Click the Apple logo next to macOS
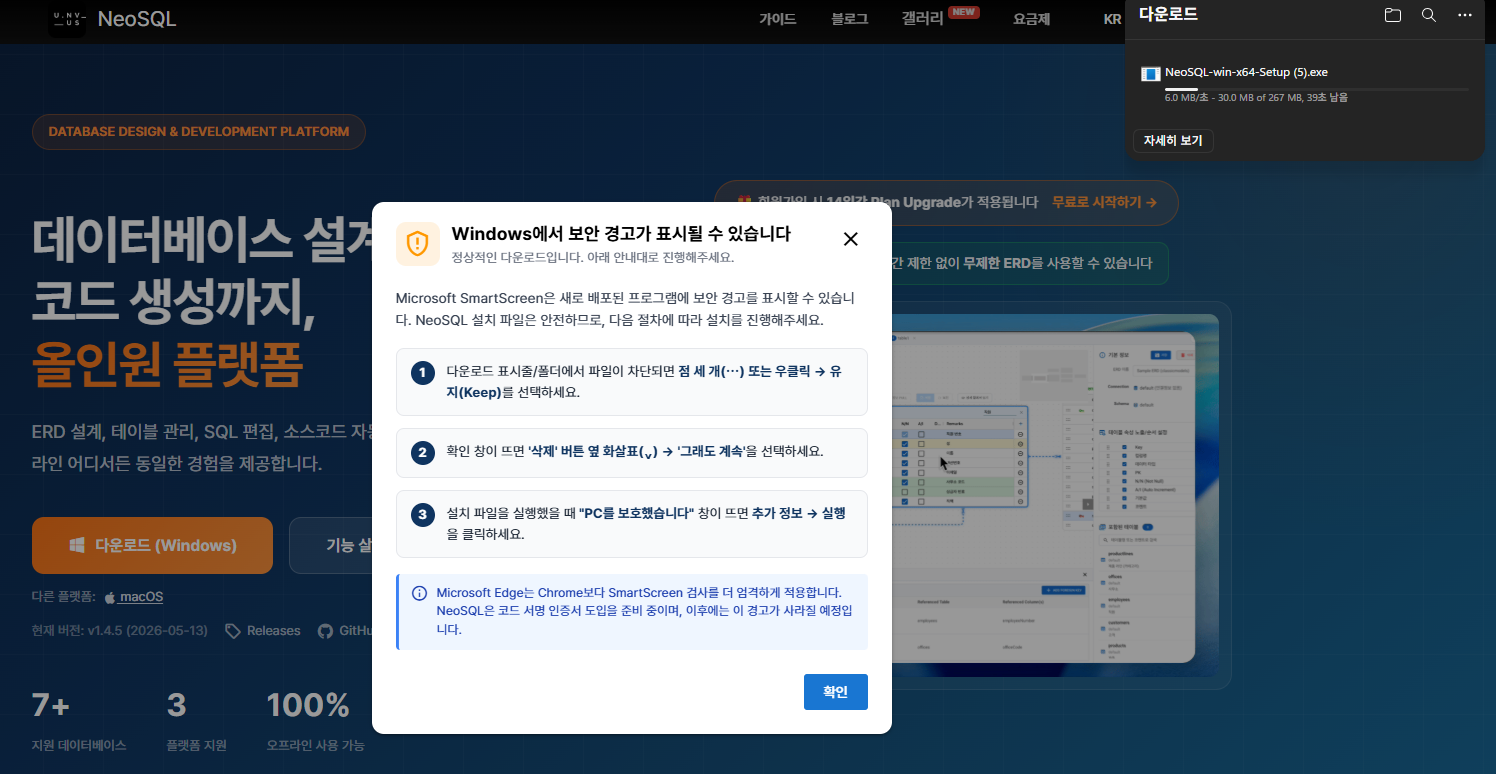Screen dimensions: 1496x774 (x=110, y=597)
